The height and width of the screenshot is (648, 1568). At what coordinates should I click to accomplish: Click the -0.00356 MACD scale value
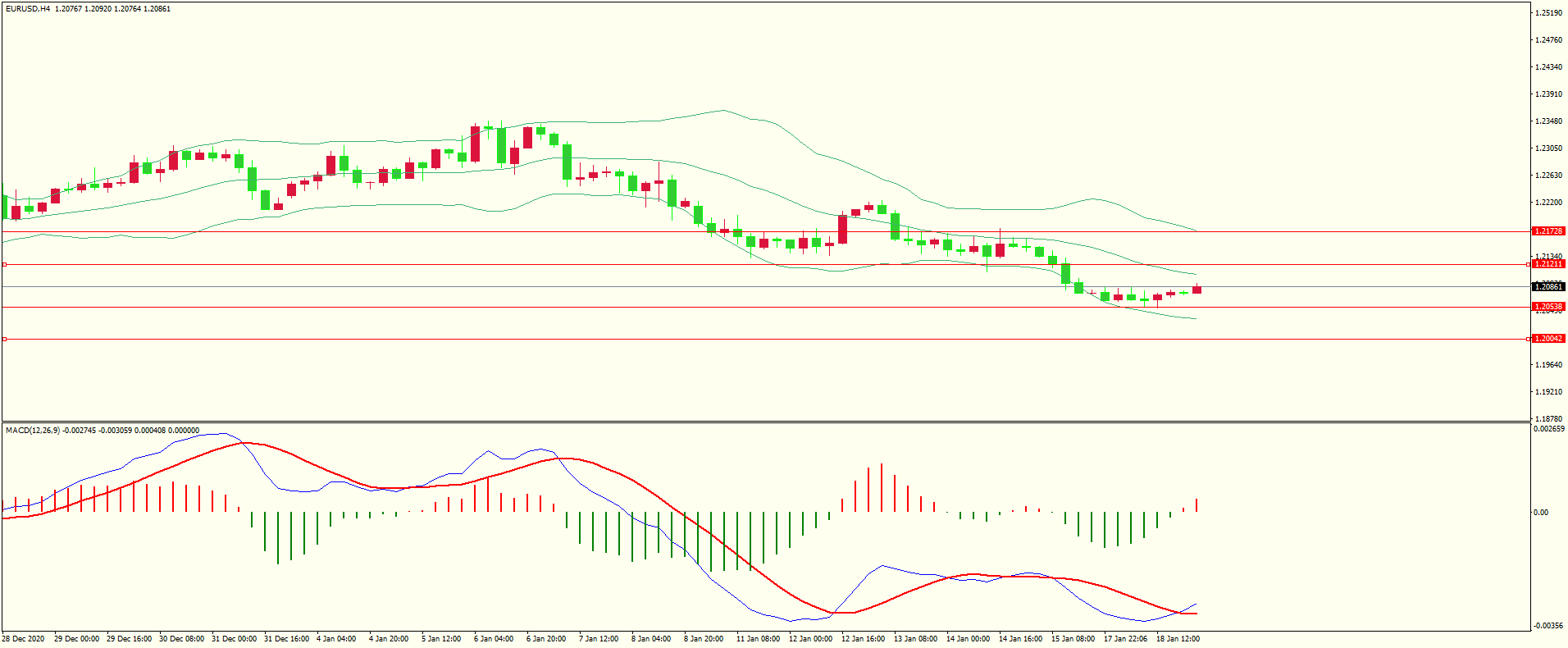tap(1548, 626)
